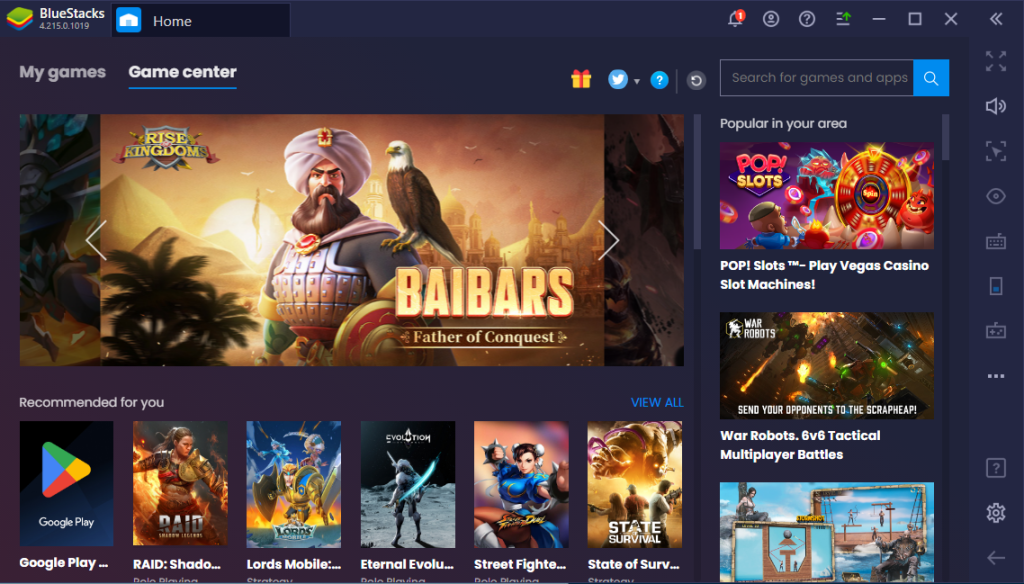Click the blue help circle icon

(660, 80)
